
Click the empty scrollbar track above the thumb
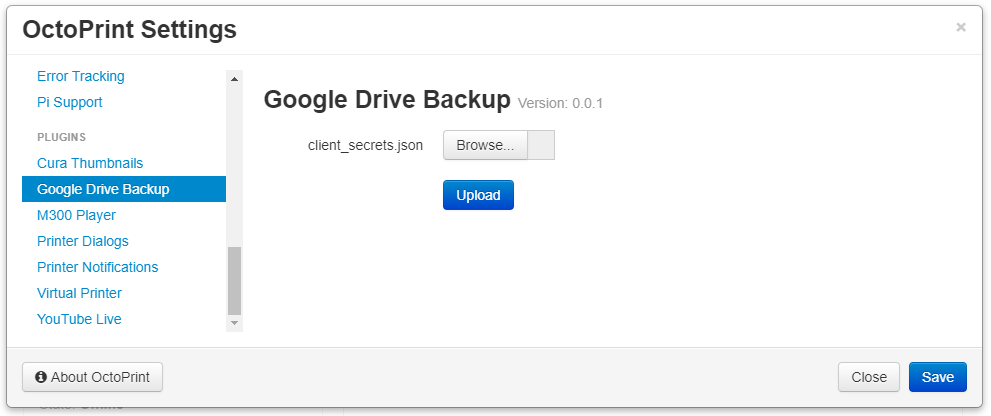[x=234, y=166]
